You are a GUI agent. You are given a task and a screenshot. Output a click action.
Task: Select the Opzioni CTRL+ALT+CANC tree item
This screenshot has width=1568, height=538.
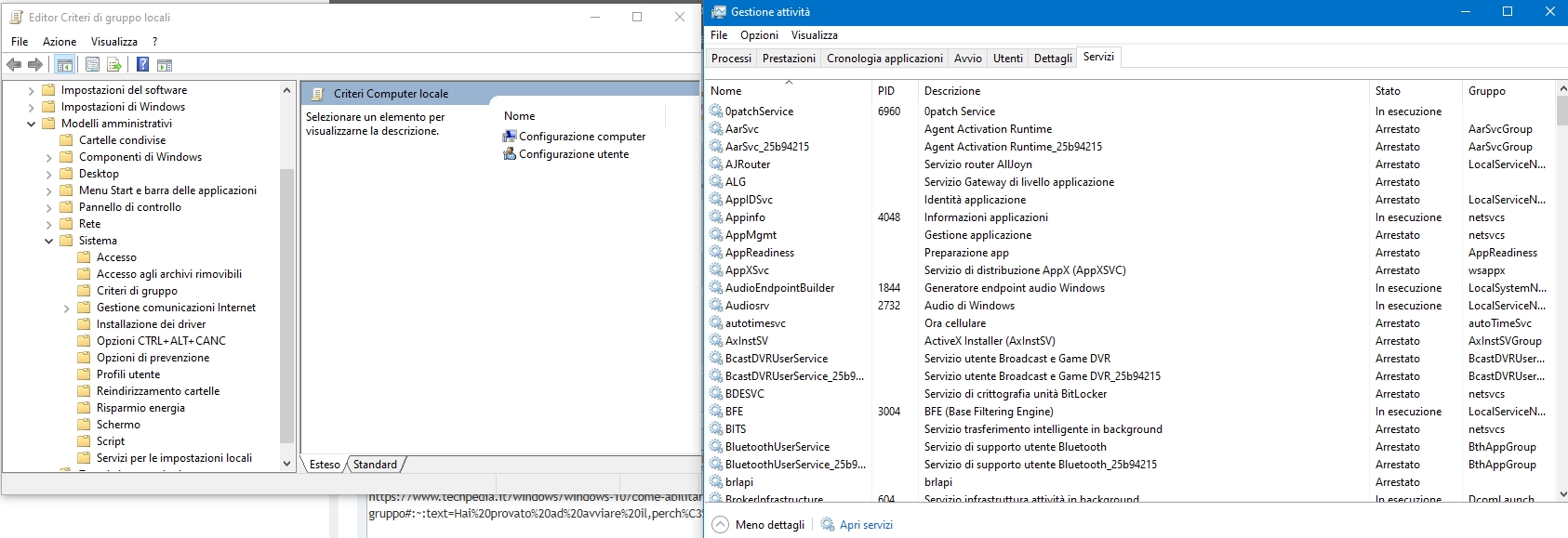tap(161, 341)
